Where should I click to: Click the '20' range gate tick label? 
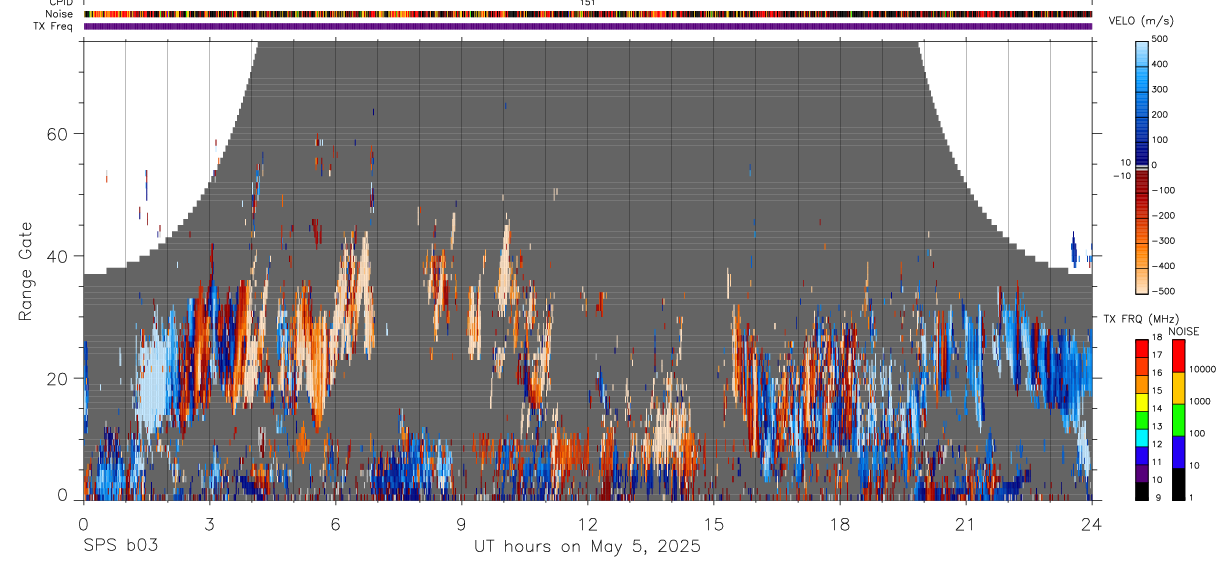pos(59,379)
